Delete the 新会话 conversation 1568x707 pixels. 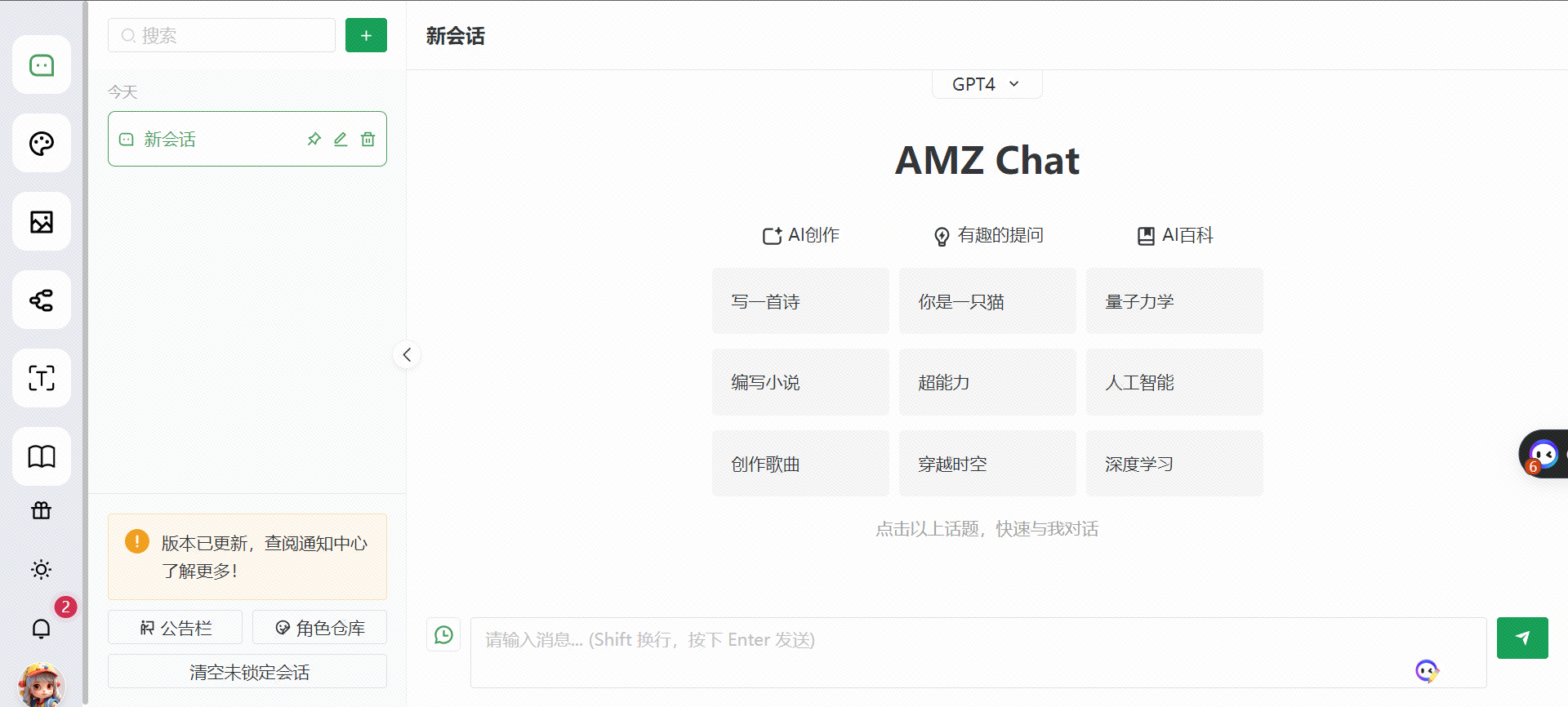[x=368, y=140]
